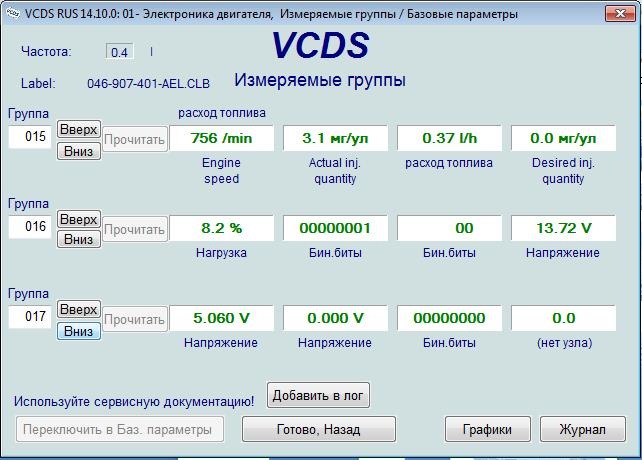The image size is (642, 460).
Task: Click Прочитать for group 015
Action: point(135,140)
